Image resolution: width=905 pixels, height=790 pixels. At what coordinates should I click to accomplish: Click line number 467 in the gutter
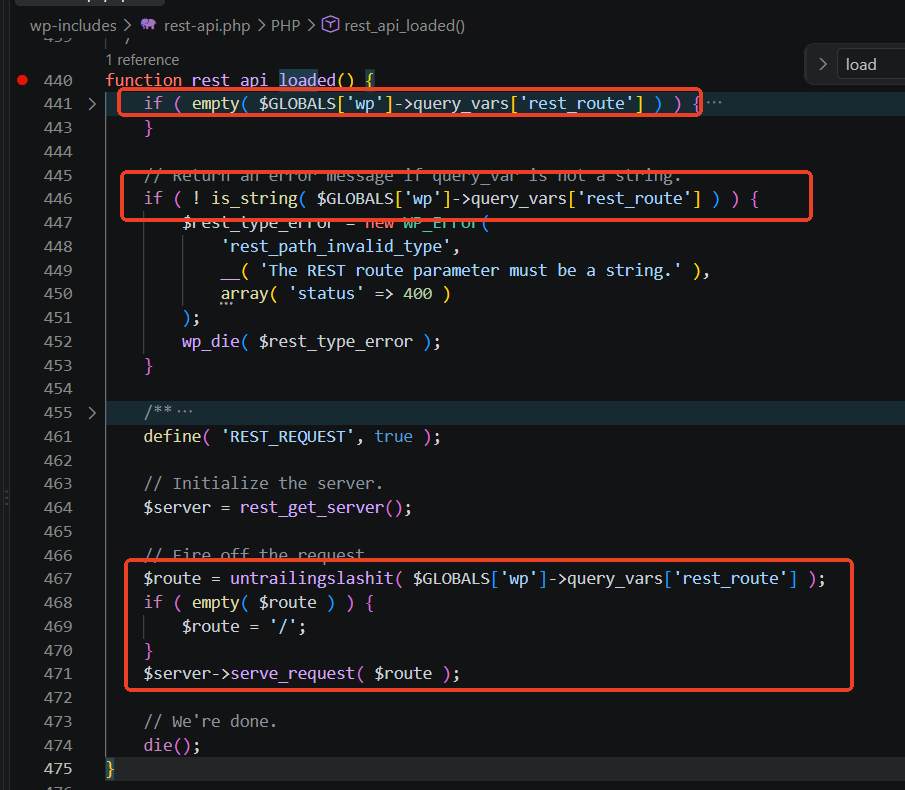click(x=58, y=579)
